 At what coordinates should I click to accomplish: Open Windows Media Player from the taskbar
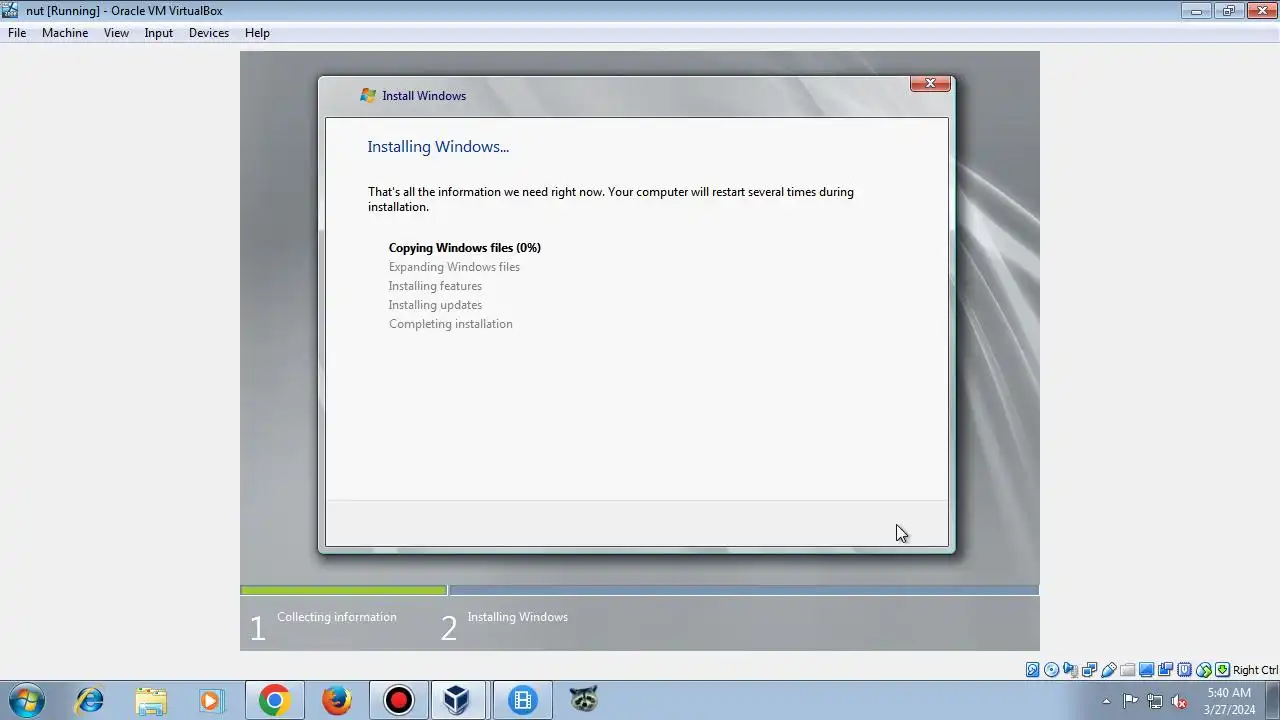(x=212, y=700)
